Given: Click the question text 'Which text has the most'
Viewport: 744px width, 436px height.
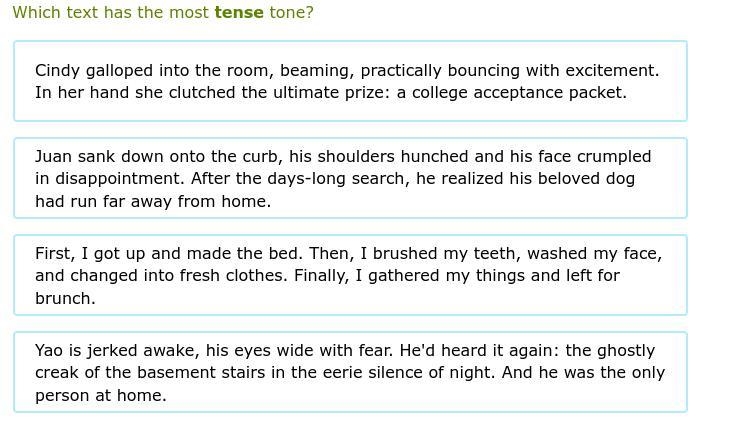Looking at the screenshot, I should pyautogui.click(x=111, y=12).
